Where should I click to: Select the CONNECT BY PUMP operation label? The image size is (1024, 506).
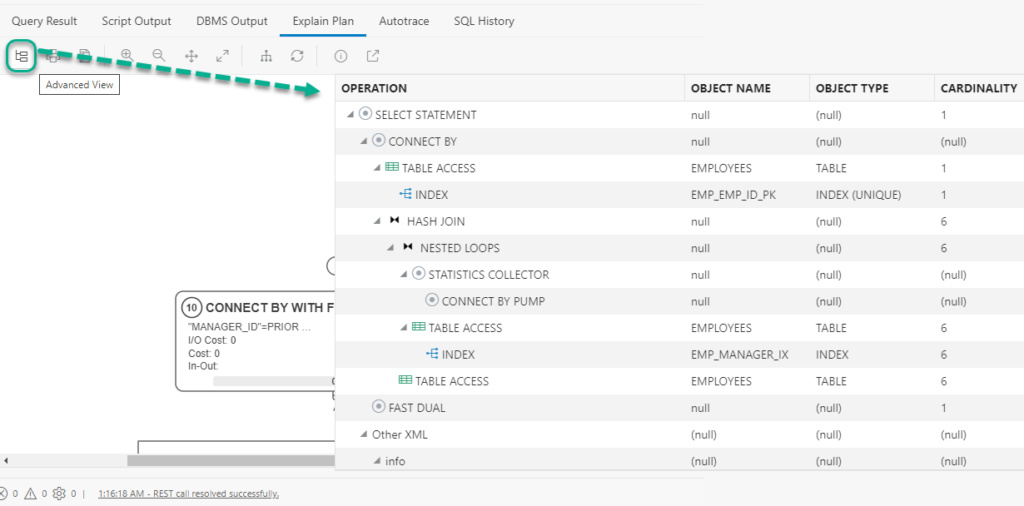pos(493,301)
